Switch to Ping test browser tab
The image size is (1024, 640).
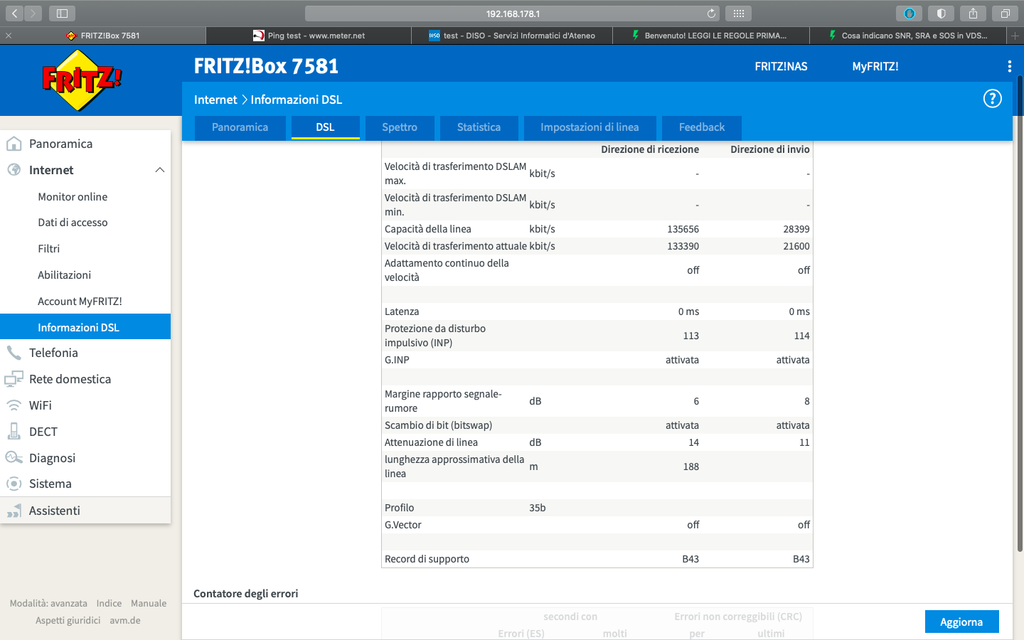click(x=308, y=35)
